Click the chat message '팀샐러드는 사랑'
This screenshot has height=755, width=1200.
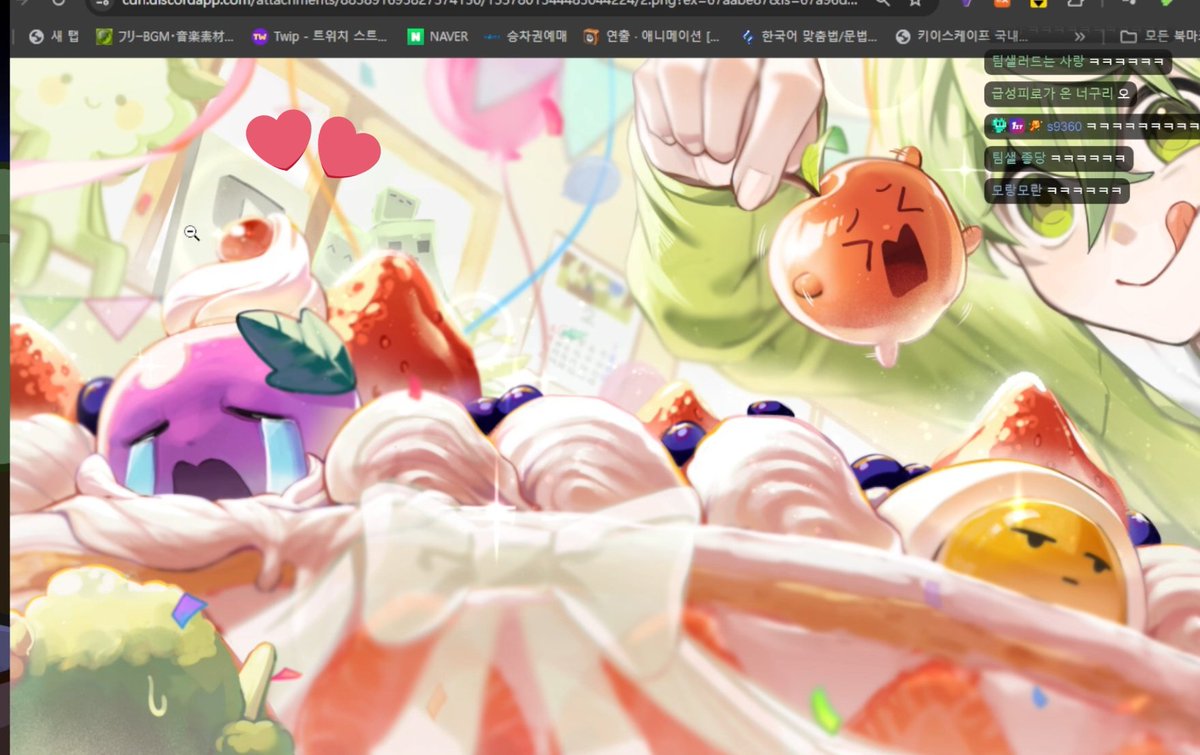tap(1078, 61)
